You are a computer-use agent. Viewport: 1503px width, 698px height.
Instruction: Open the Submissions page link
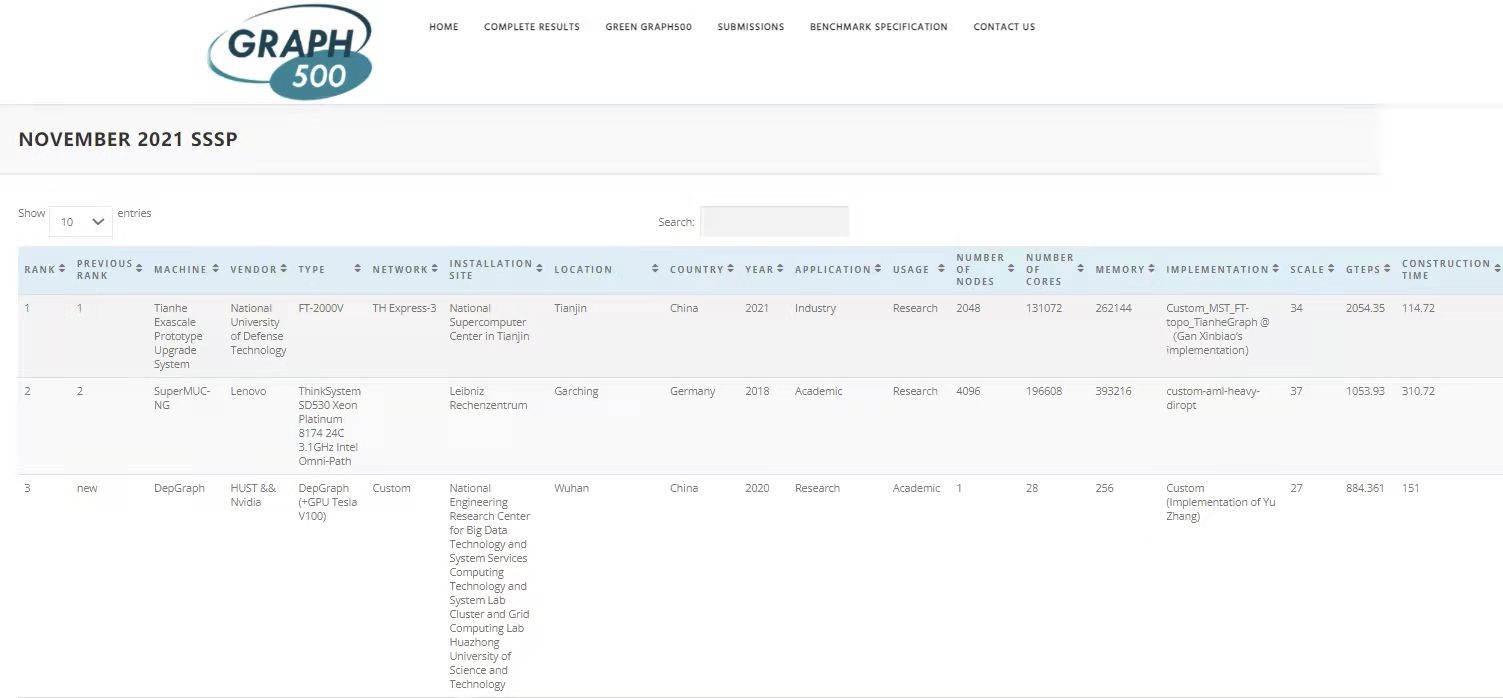coord(750,27)
